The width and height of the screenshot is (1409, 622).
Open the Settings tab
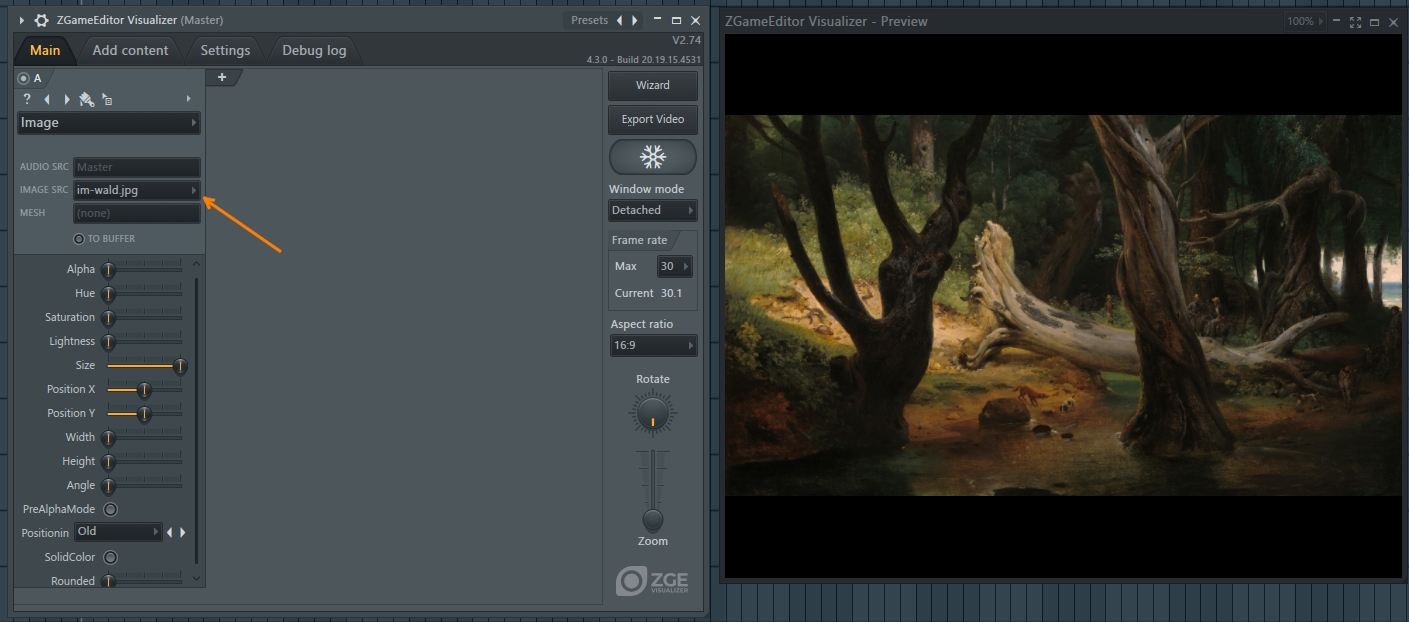[225, 50]
